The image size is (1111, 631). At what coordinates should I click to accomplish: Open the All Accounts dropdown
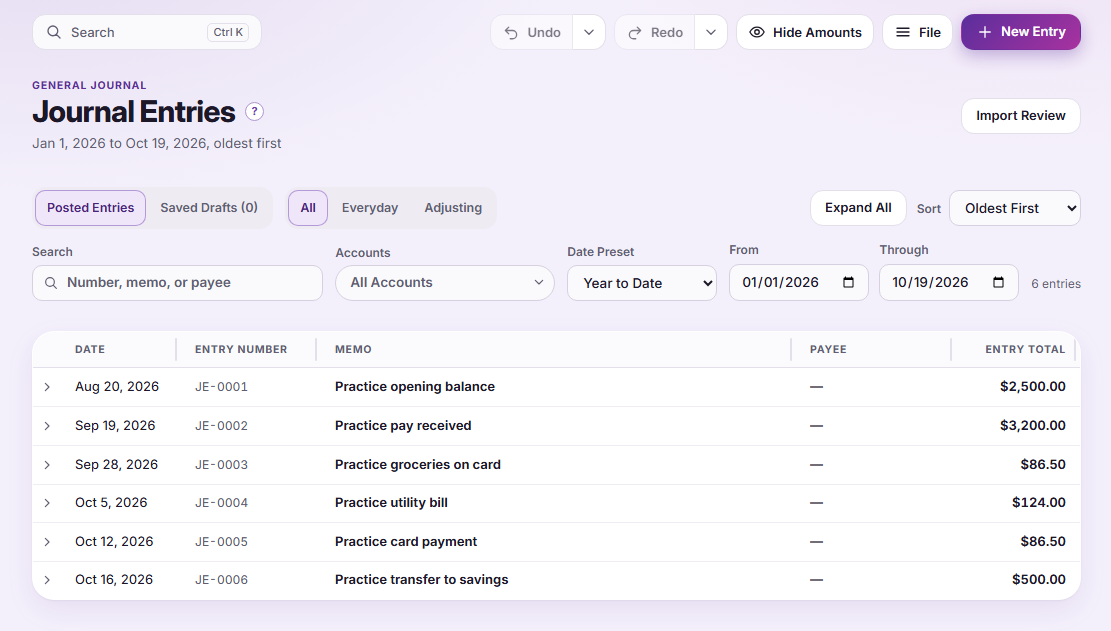(x=445, y=283)
